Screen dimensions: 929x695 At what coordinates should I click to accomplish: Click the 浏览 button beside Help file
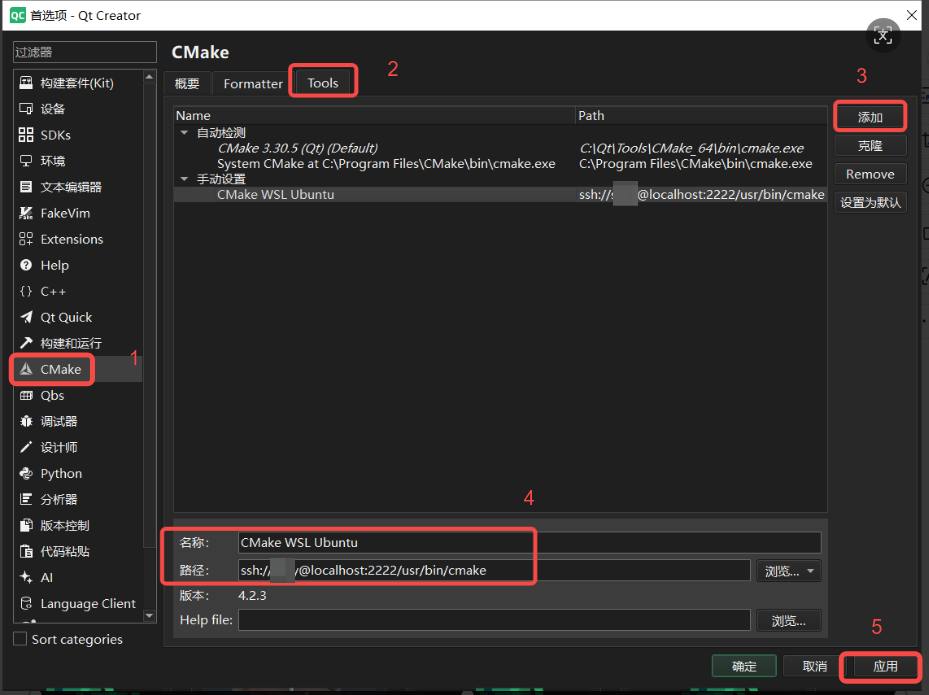(x=789, y=621)
